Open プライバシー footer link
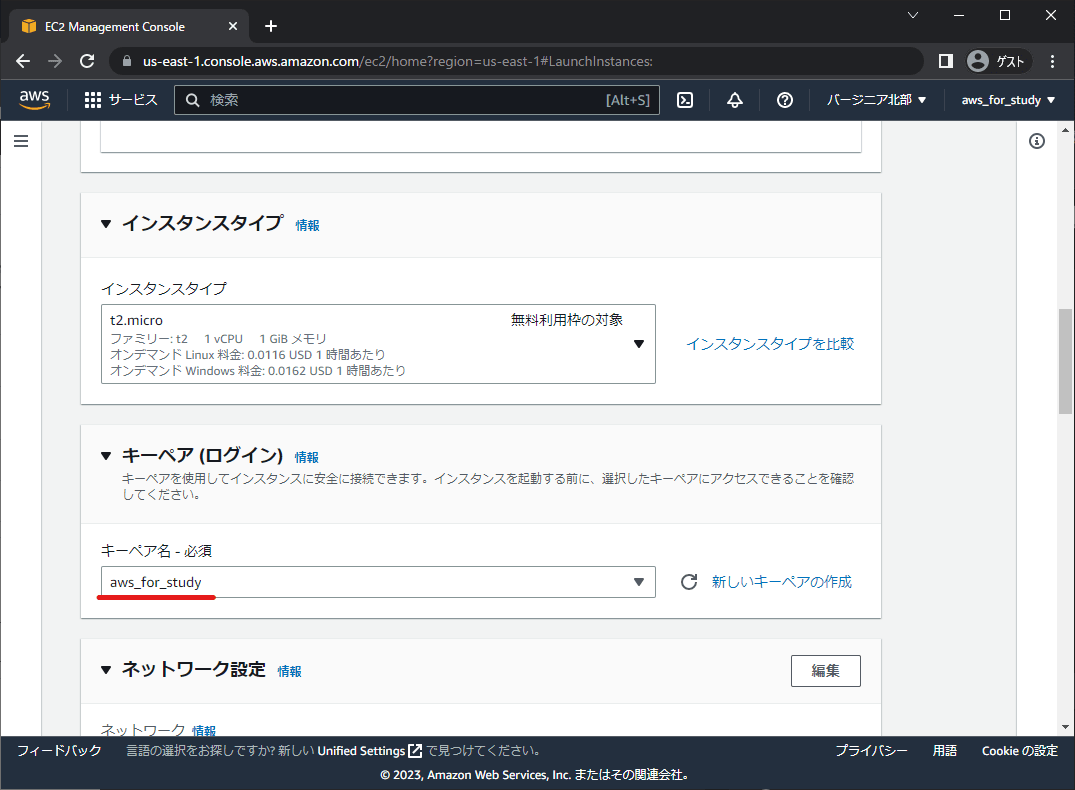1075x790 pixels. (871, 751)
